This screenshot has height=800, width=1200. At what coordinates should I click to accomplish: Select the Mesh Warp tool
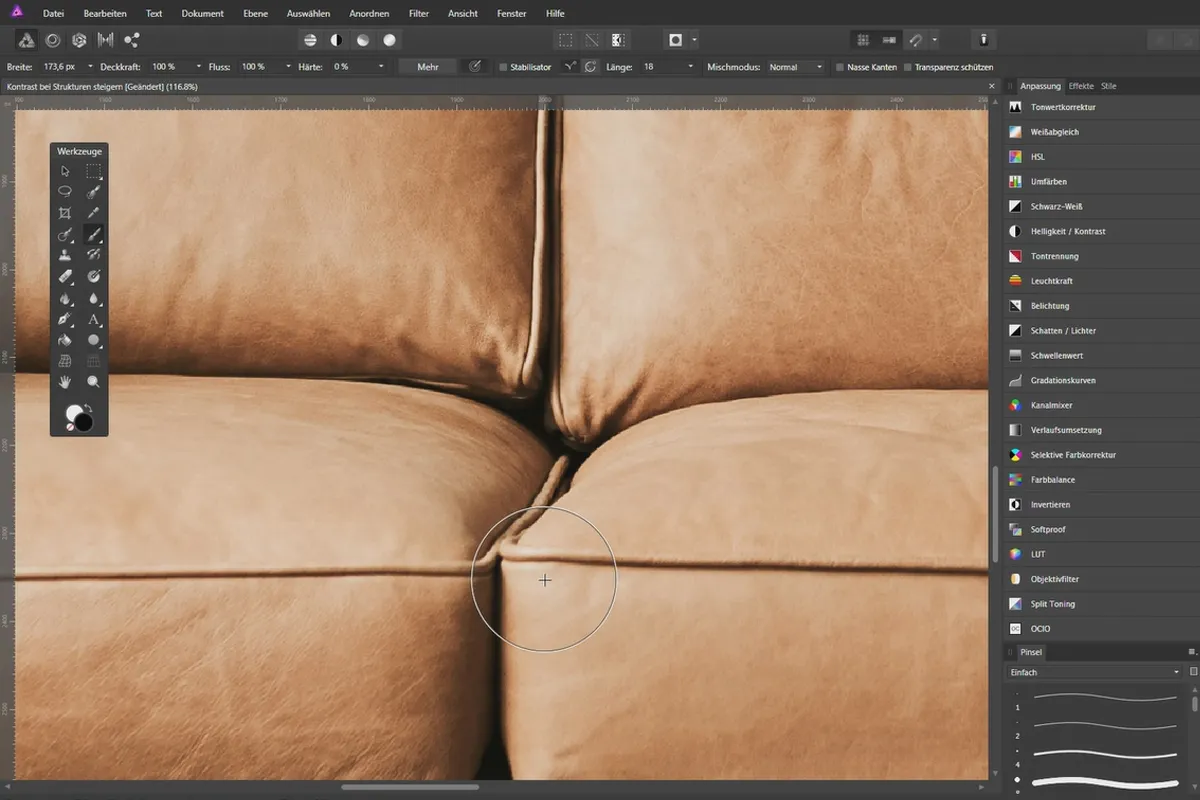point(65,361)
